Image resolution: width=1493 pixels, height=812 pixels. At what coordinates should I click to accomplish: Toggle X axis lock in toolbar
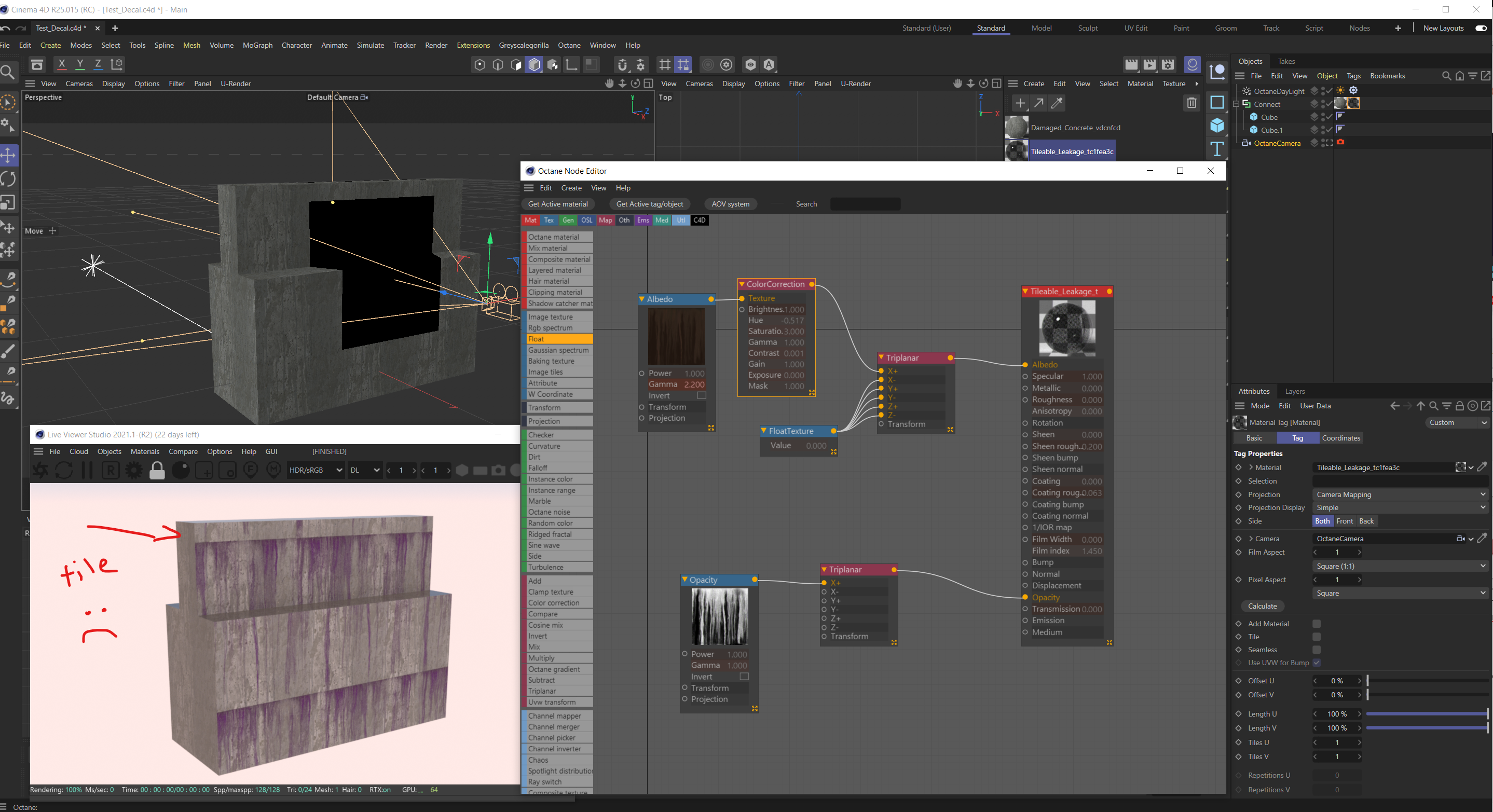click(61, 64)
